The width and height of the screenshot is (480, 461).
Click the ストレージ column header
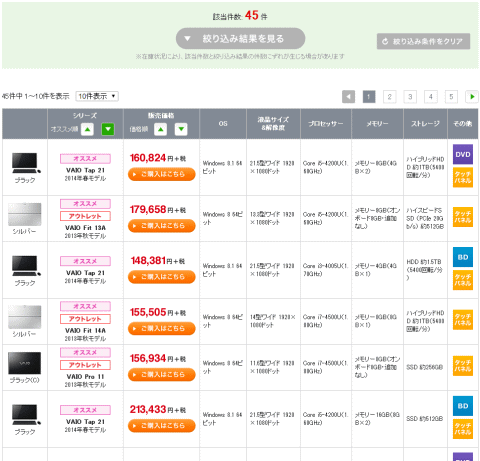[x=425, y=124]
